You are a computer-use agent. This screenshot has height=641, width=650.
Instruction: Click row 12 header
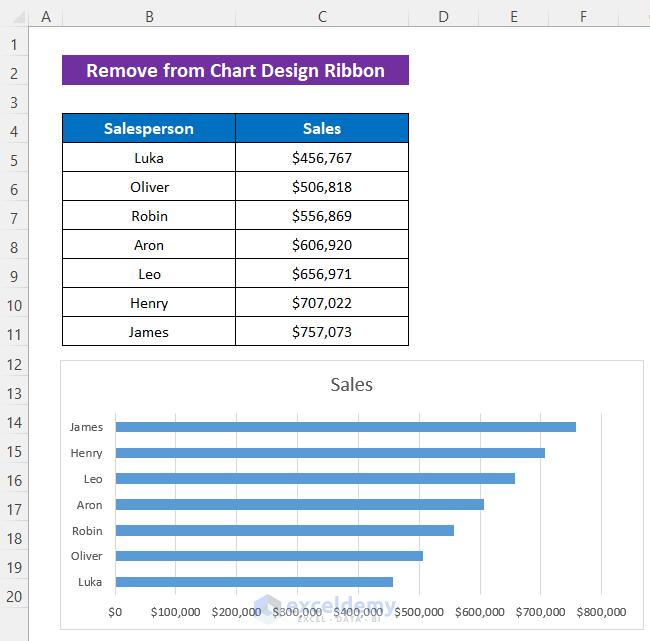tap(14, 364)
